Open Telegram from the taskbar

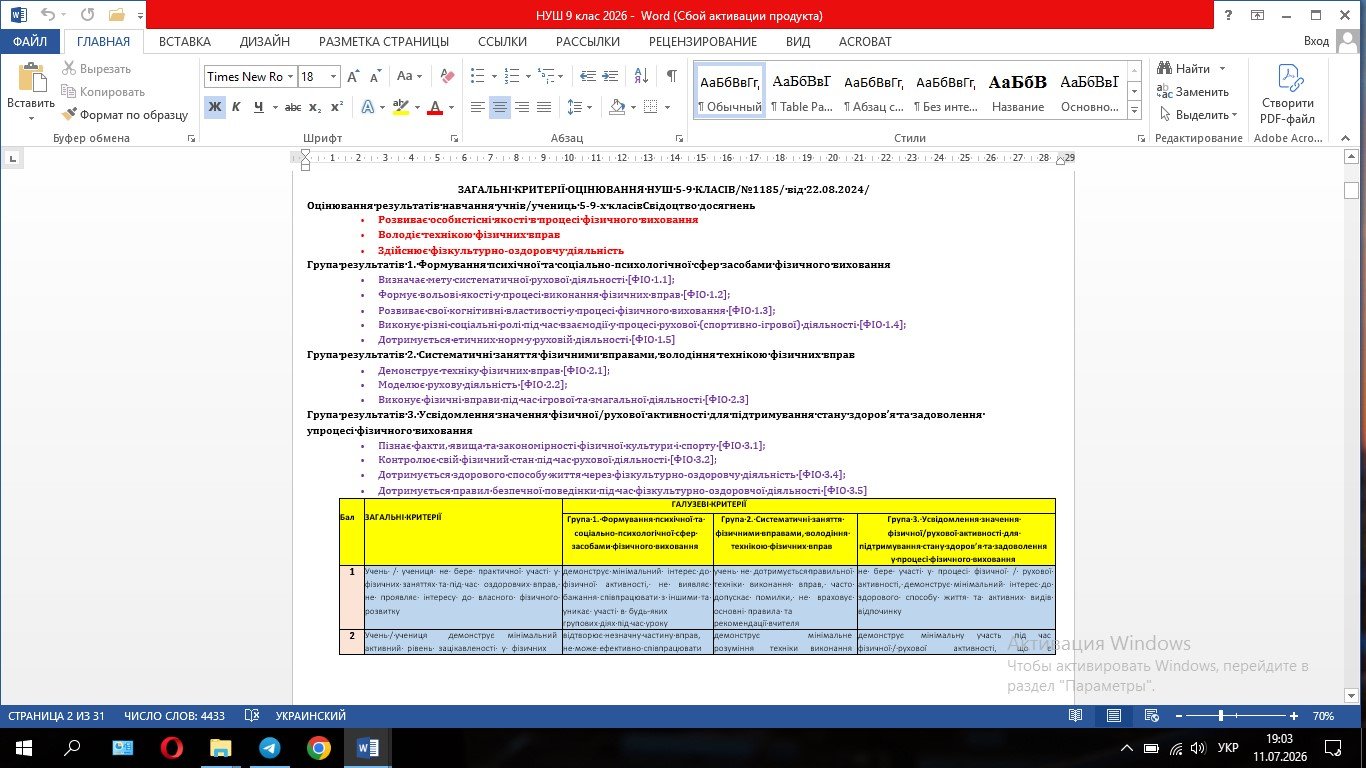pyautogui.click(x=269, y=747)
